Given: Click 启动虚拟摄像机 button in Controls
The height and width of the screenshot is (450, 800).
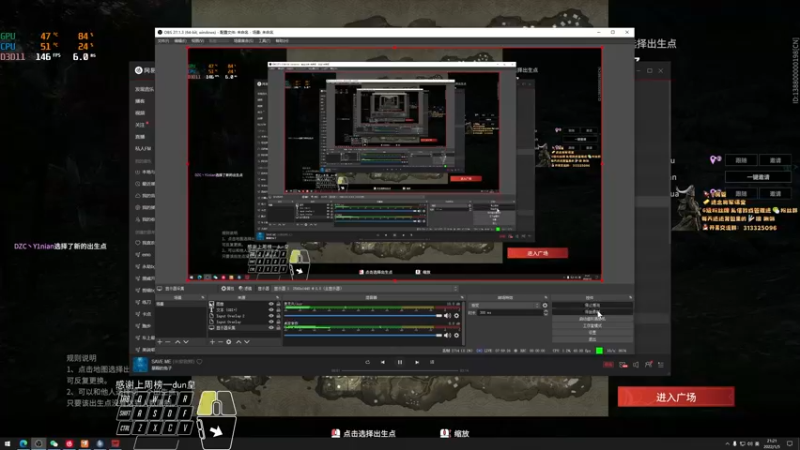Looking at the screenshot, I should click(x=592, y=319).
